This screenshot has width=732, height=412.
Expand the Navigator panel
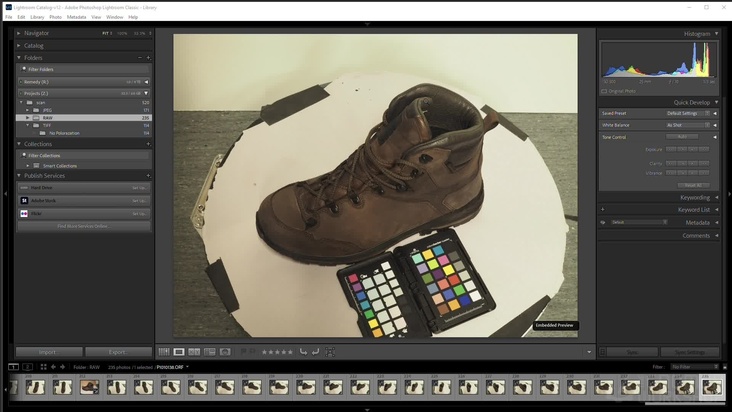pos(19,33)
